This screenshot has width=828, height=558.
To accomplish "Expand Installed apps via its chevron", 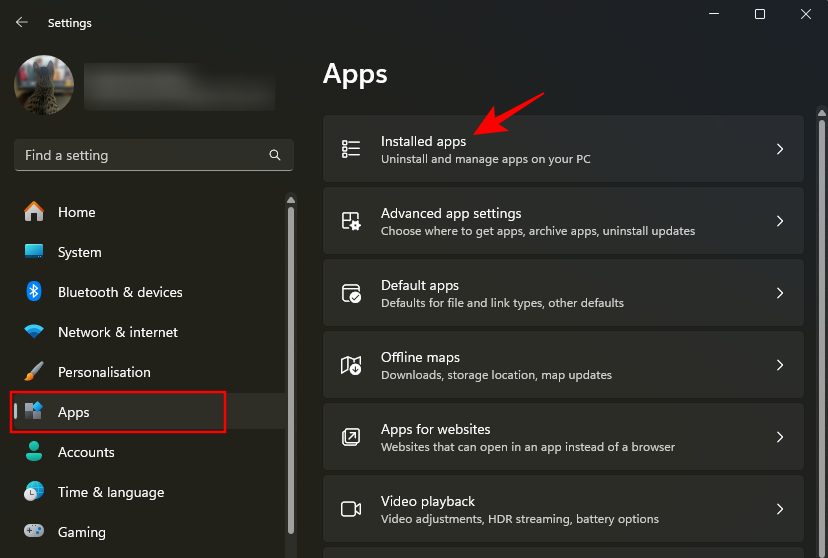I will (x=780, y=149).
